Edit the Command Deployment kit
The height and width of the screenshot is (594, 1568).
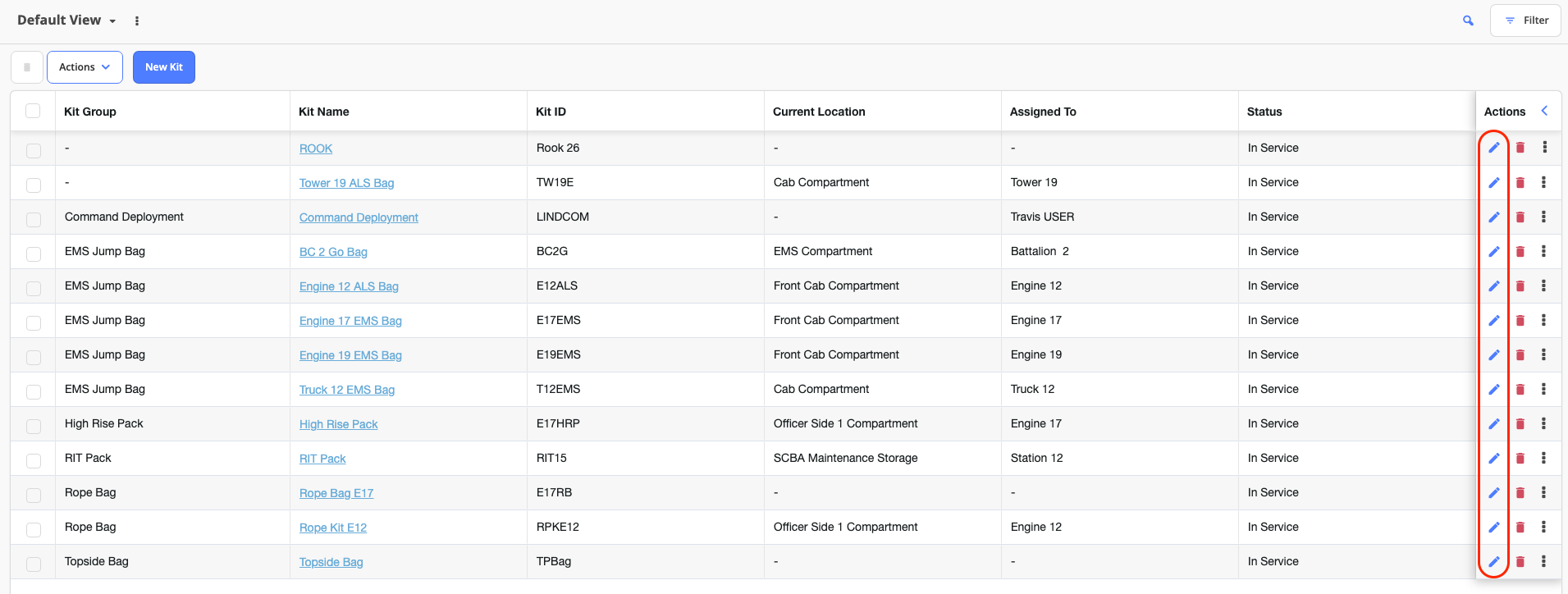click(x=1494, y=217)
